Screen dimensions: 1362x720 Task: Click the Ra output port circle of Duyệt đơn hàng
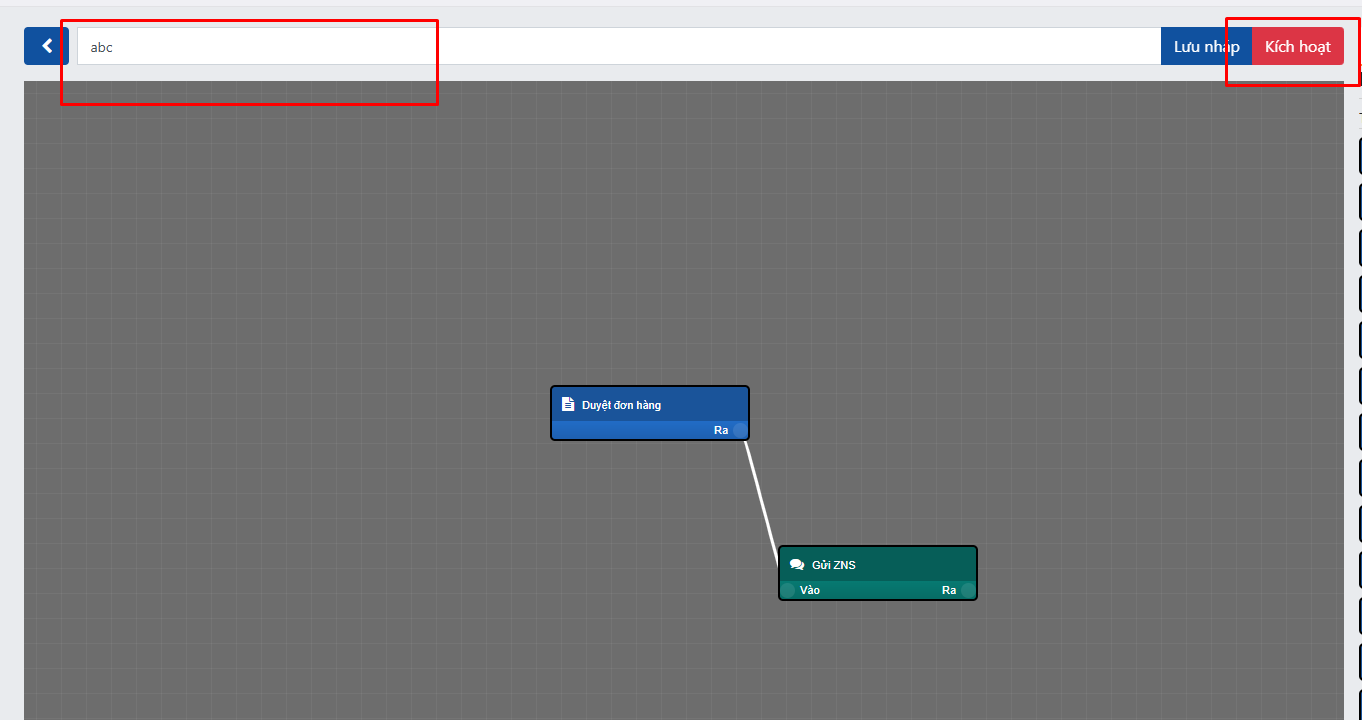pos(740,430)
